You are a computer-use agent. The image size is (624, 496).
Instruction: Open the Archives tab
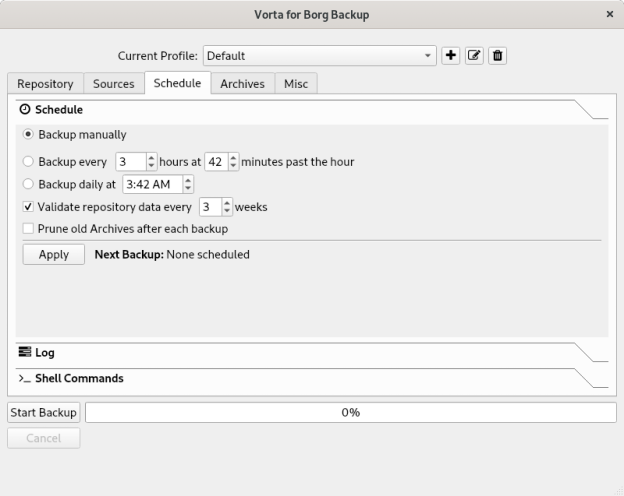pyautogui.click(x=242, y=84)
